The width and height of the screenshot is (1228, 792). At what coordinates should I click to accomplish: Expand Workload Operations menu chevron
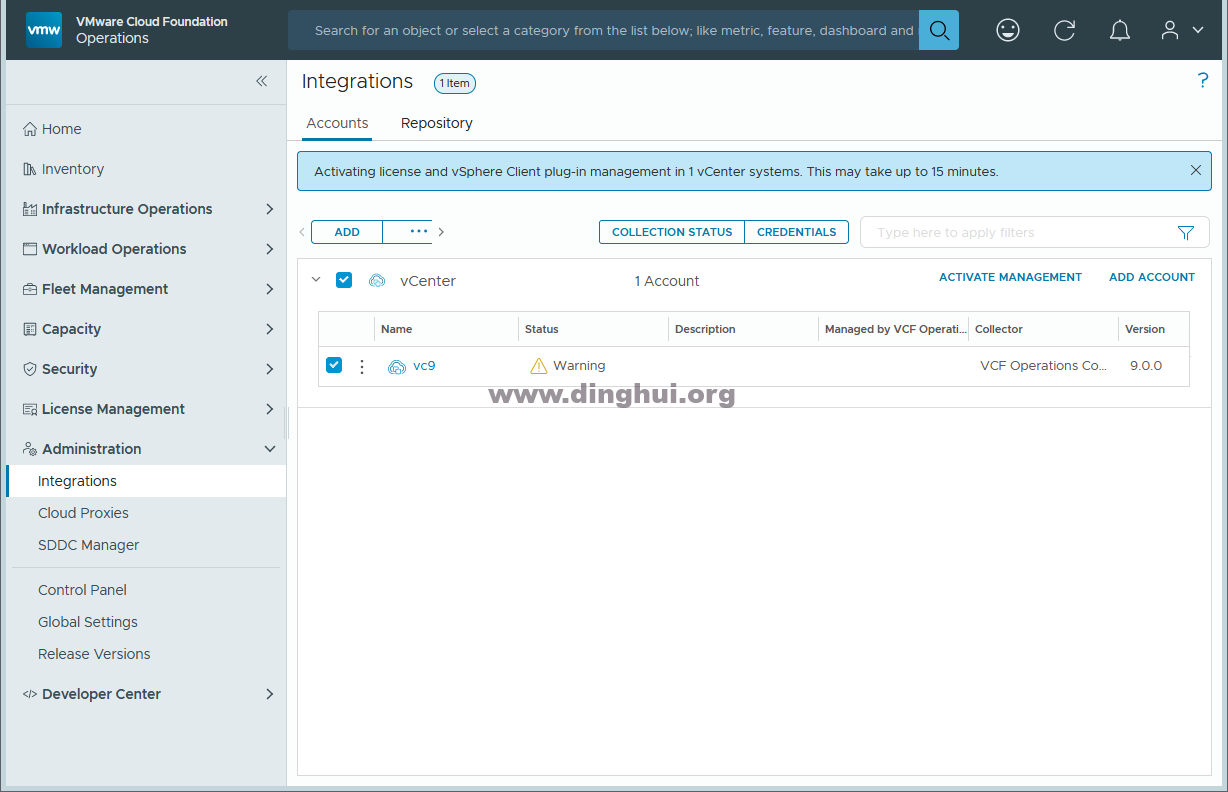pos(270,249)
